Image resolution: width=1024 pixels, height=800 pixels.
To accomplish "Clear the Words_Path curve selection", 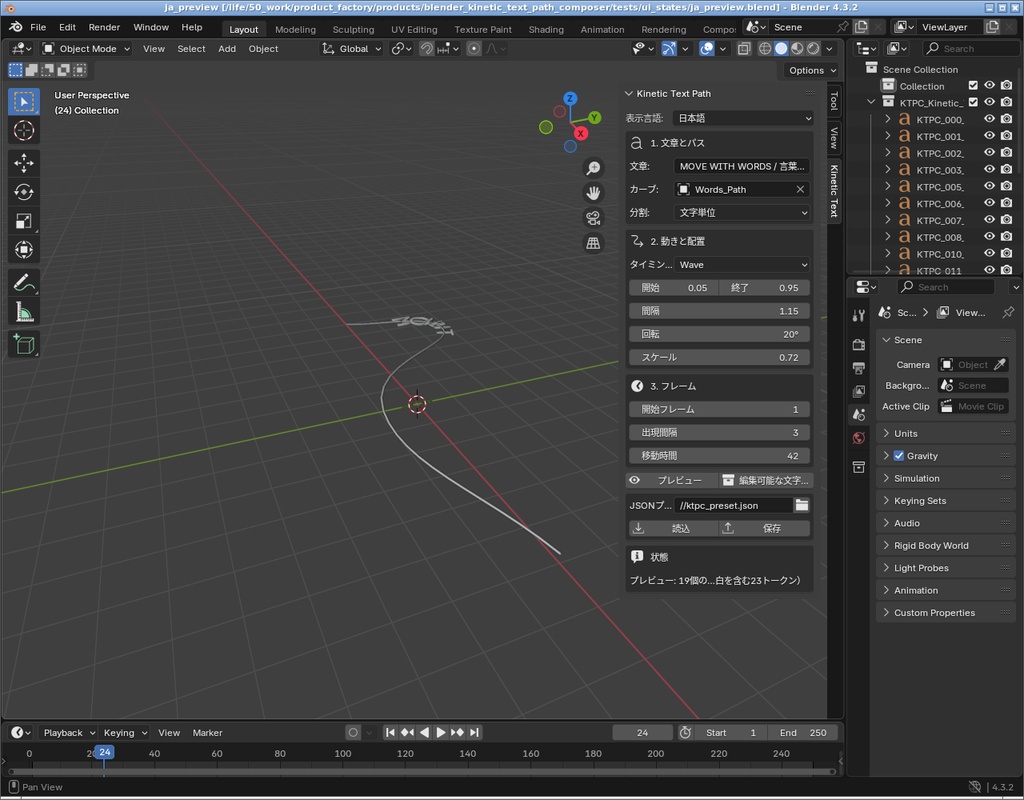I will (x=800, y=189).
